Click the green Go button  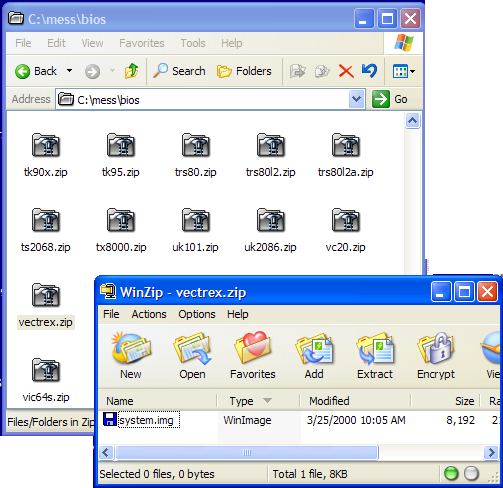click(x=390, y=99)
